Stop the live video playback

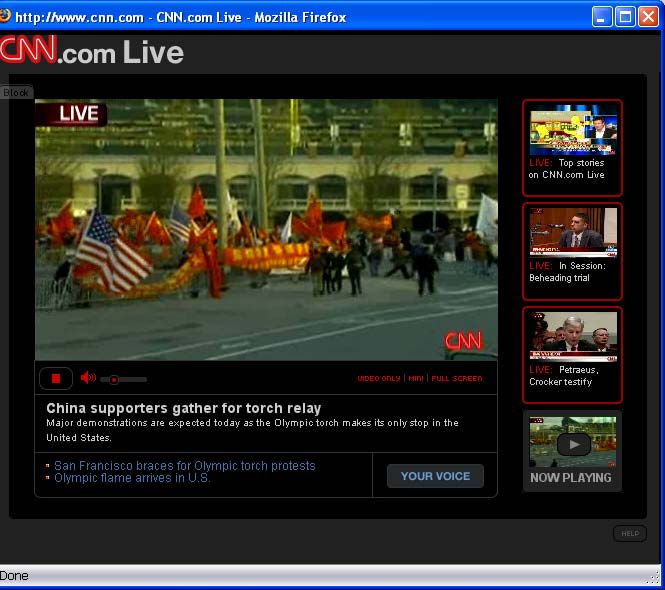pos(56,378)
